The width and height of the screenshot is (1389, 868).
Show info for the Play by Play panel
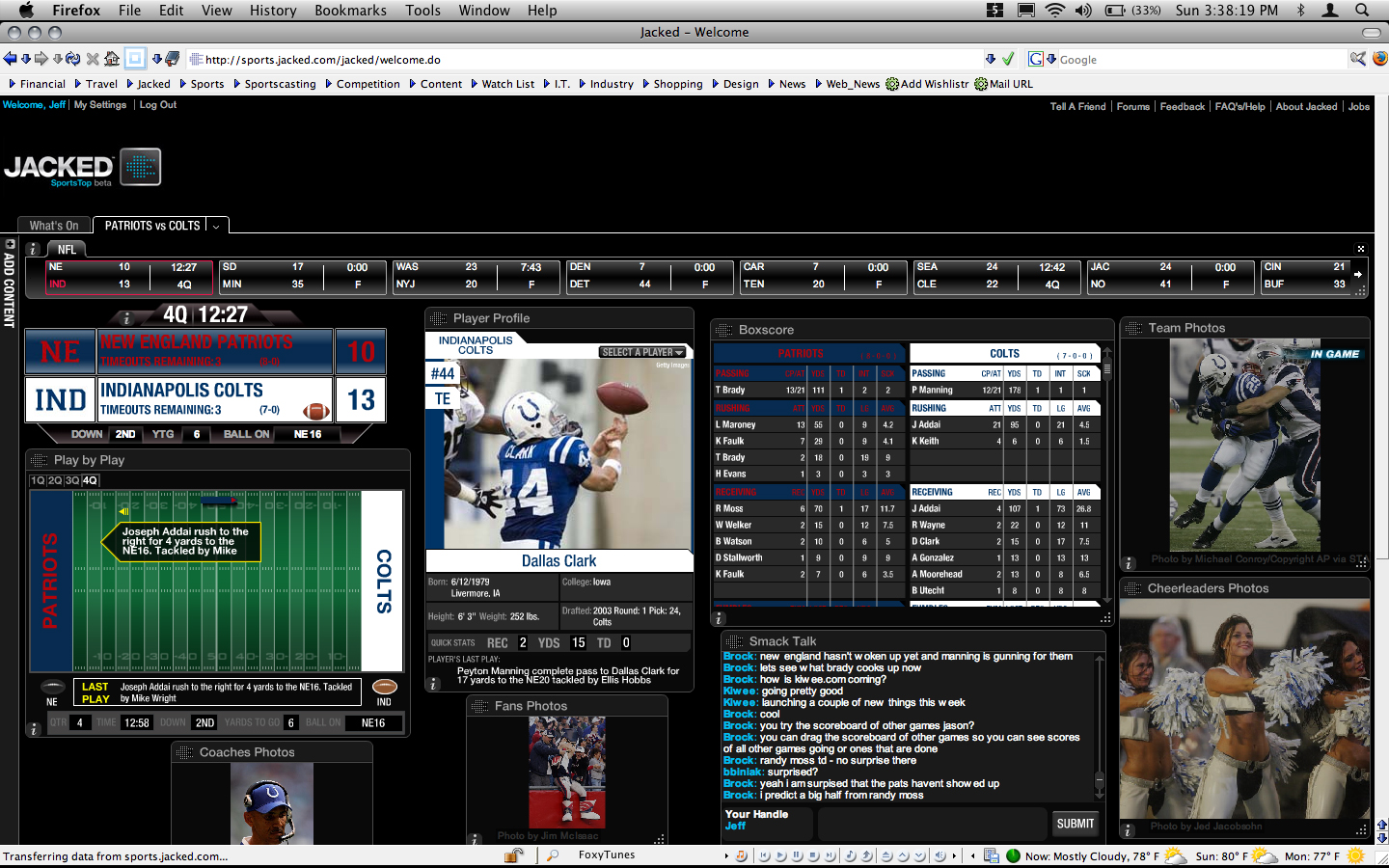coord(34,729)
